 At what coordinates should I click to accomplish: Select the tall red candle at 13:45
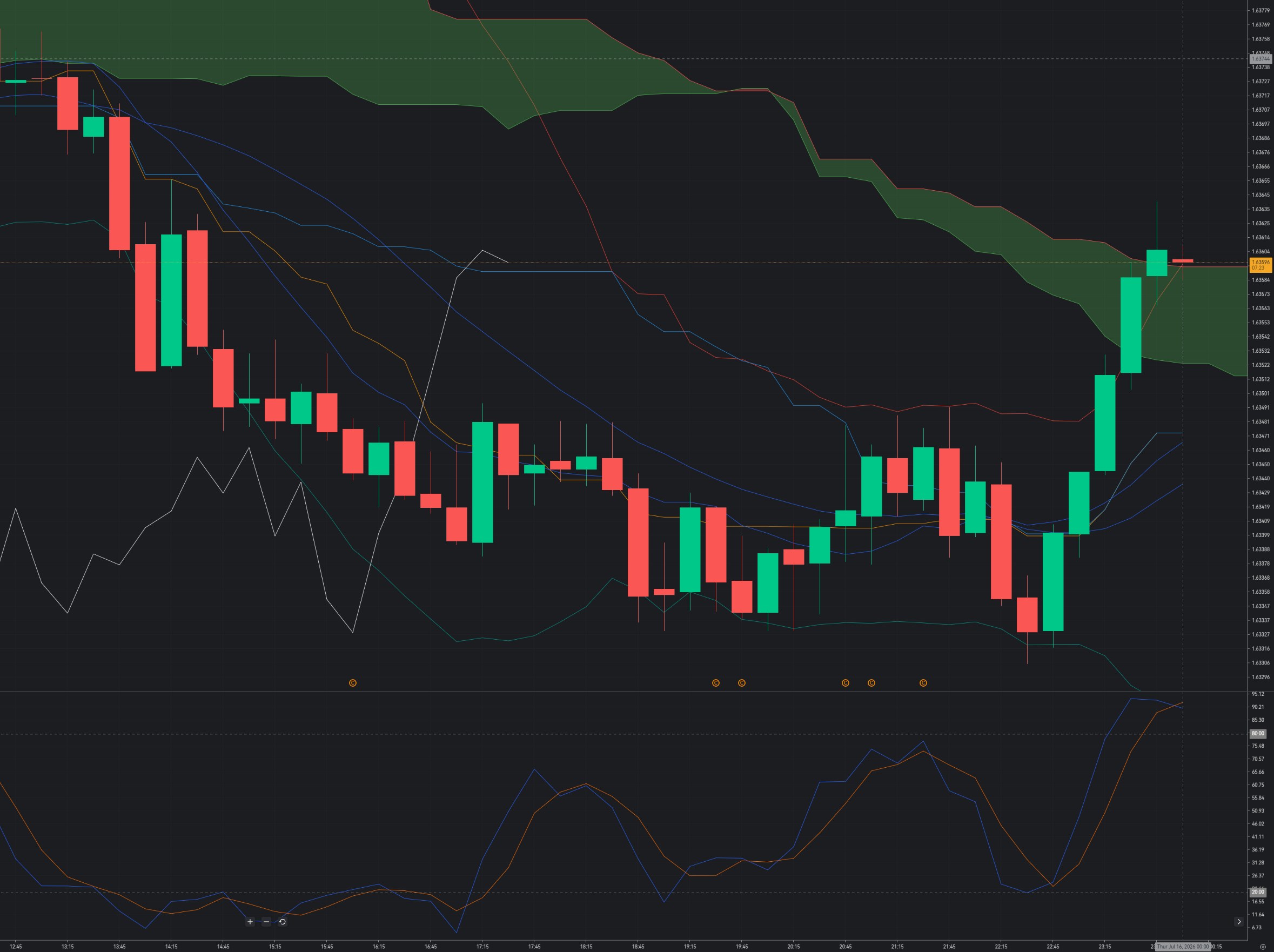click(120, 183)
